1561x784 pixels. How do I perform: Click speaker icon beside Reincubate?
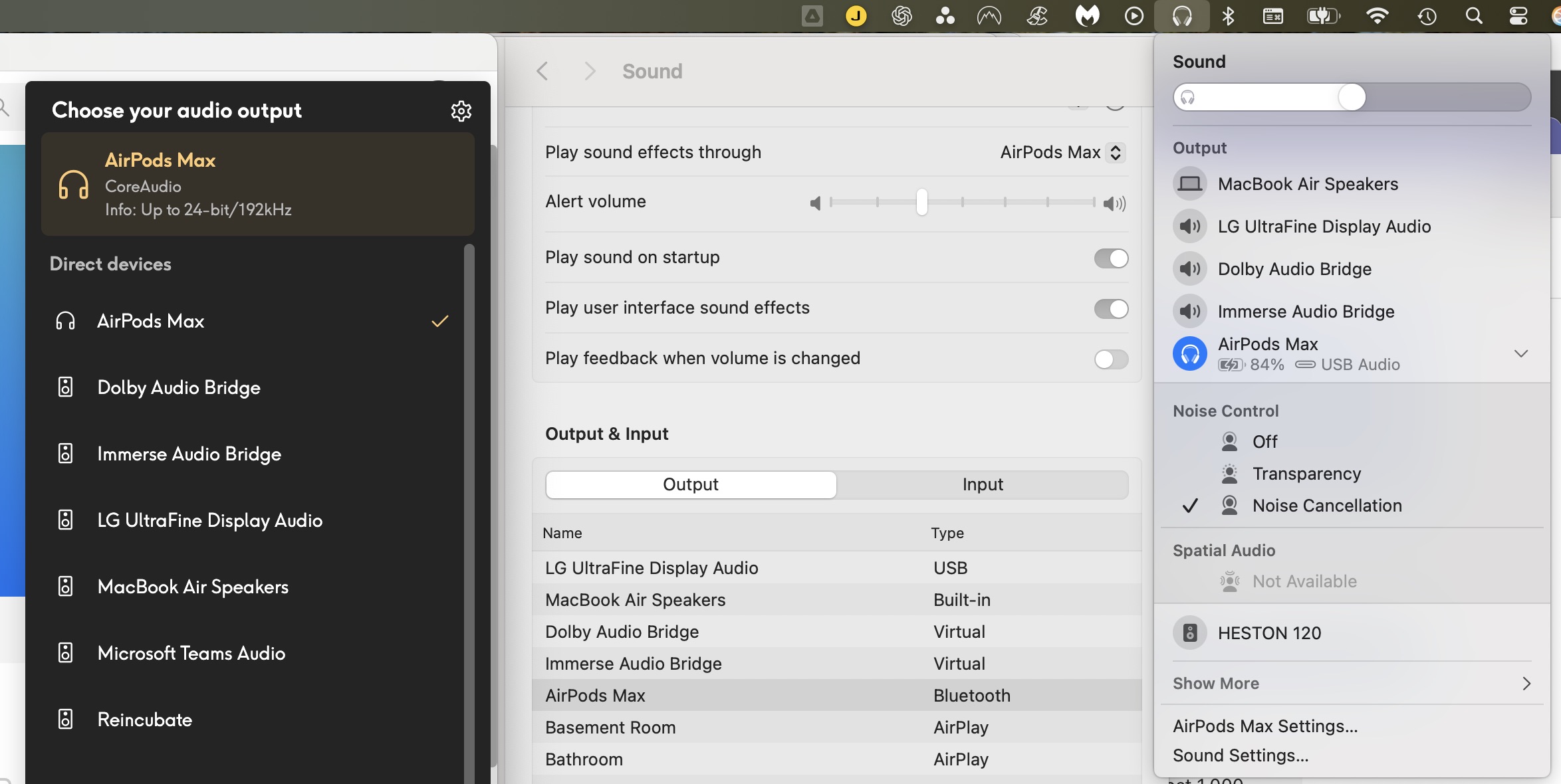point(65,720)
